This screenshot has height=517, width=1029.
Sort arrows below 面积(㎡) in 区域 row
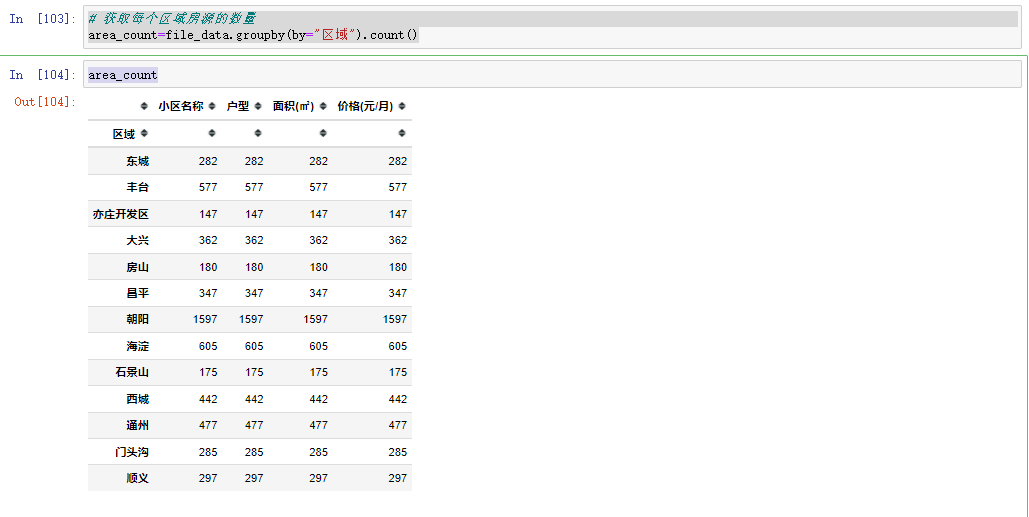323,133
